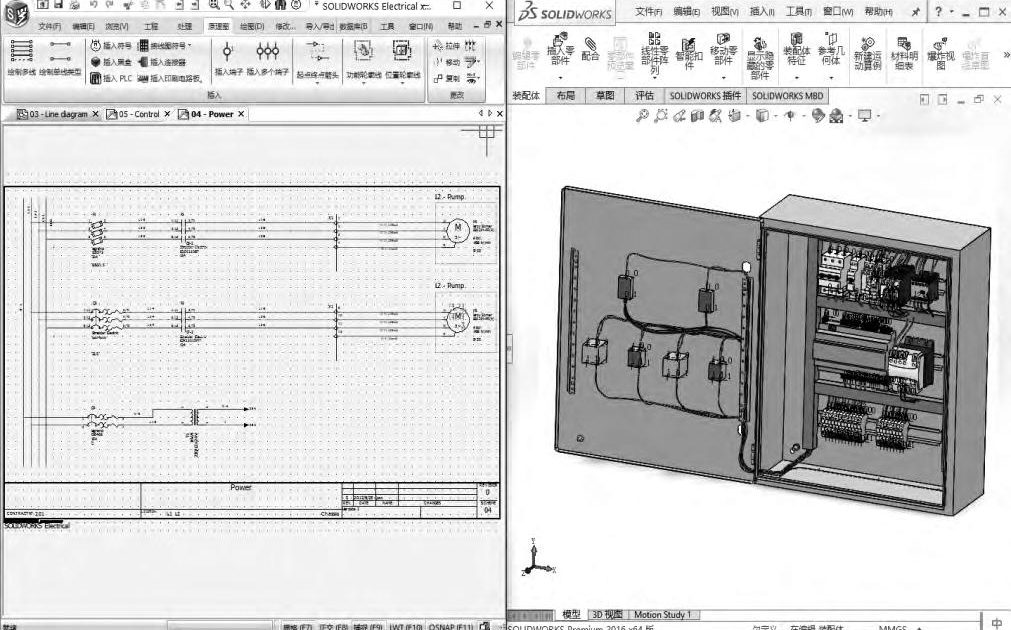Open 文件(F) menu in SOLIDWORKS Electrical

(x=49, y=26)
